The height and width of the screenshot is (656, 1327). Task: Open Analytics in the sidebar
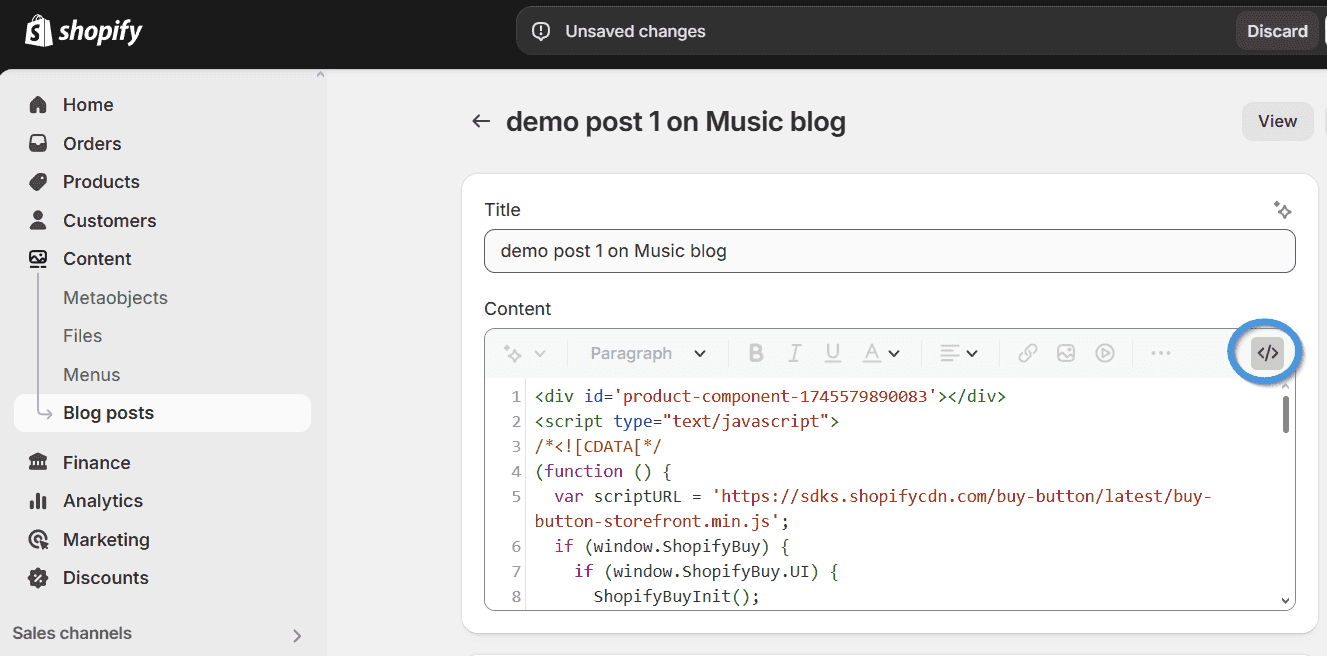pos(103,501)
